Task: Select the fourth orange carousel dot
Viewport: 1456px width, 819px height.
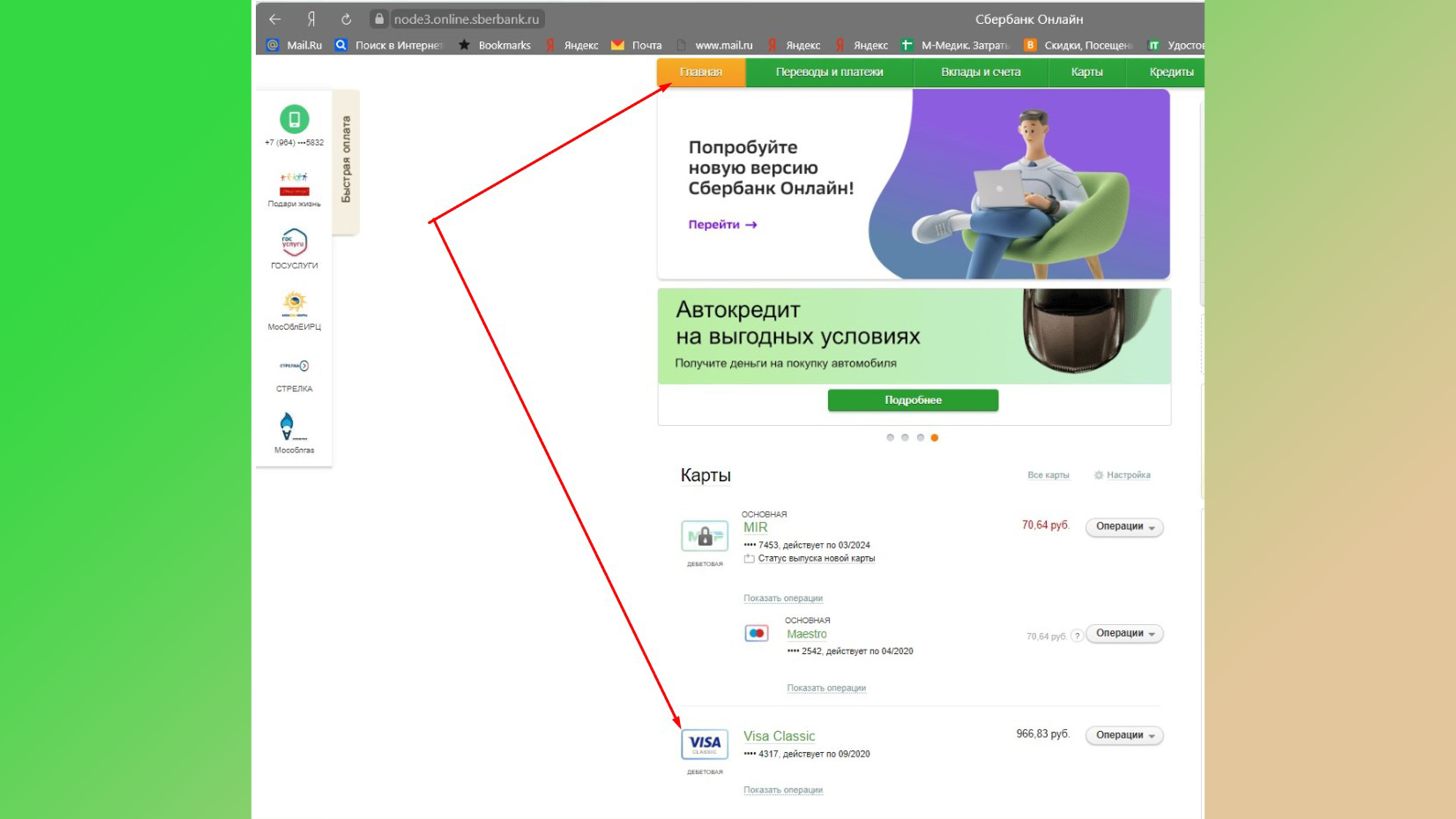Action: pyautogui.click(x=935, y=437)
